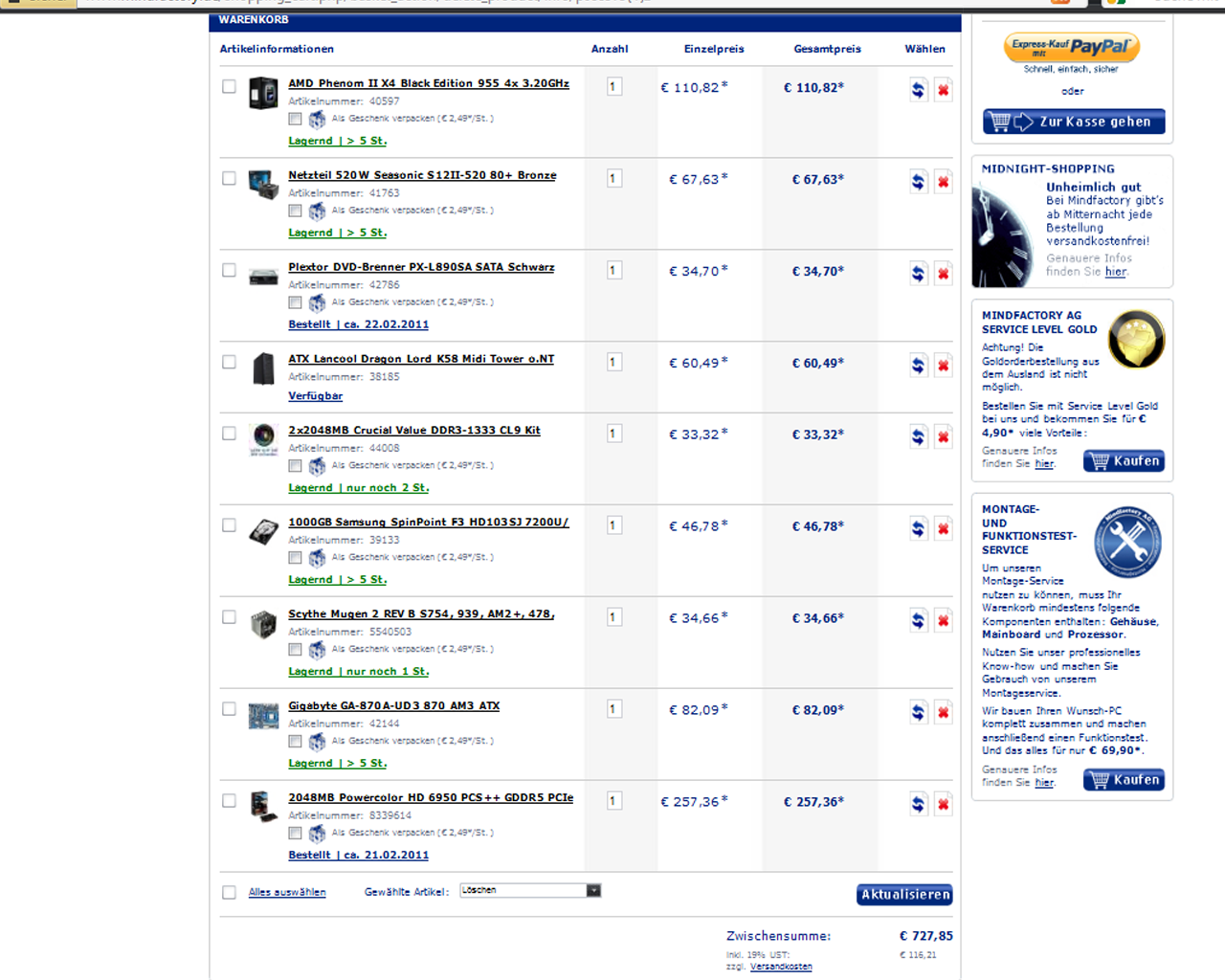Tick the Alles auswählen checkbox
Image resolution: width=1225 pixels, height=980 pixels.
pos(229,893)
